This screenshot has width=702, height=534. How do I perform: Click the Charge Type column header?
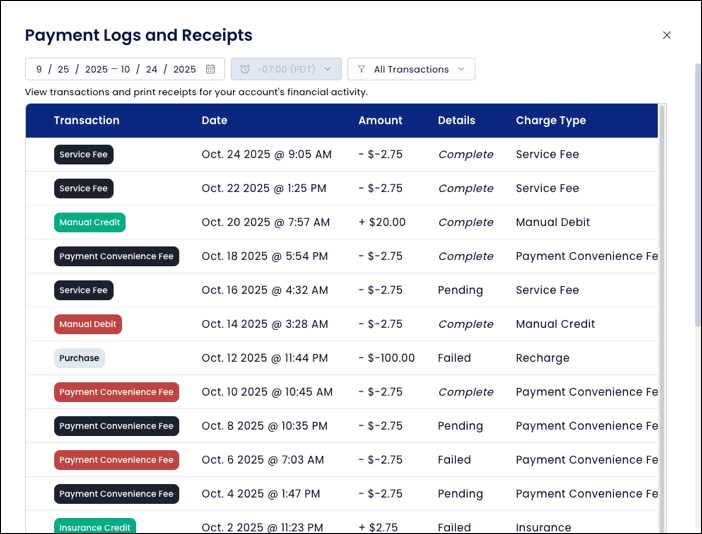point(551,120)
